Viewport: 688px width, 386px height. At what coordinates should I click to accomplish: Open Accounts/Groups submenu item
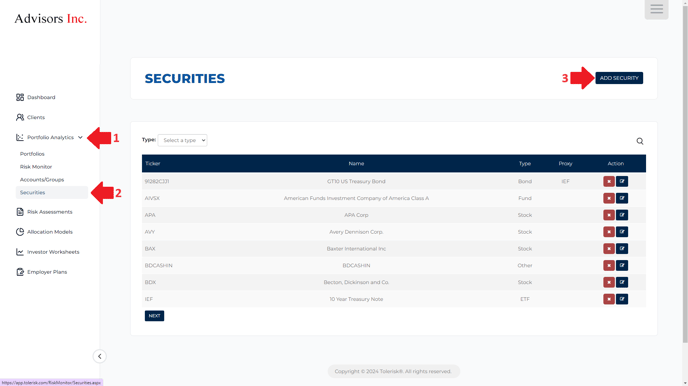click(x=42, y=179)
